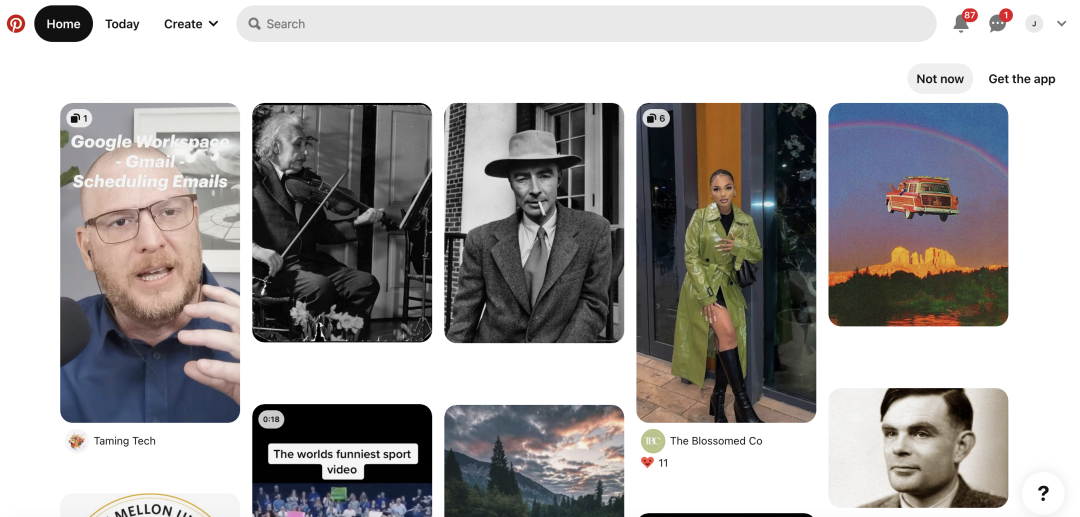The height and width of the screenshot is (517, 1080).
Task: Open the help question mark button
Action: point(1043,493)
